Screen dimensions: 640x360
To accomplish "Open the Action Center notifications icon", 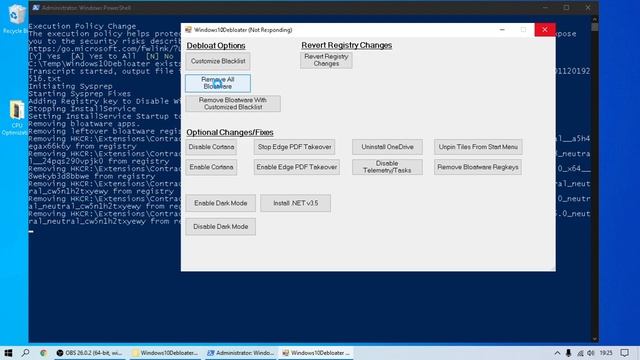I will [x=624, y=353].
